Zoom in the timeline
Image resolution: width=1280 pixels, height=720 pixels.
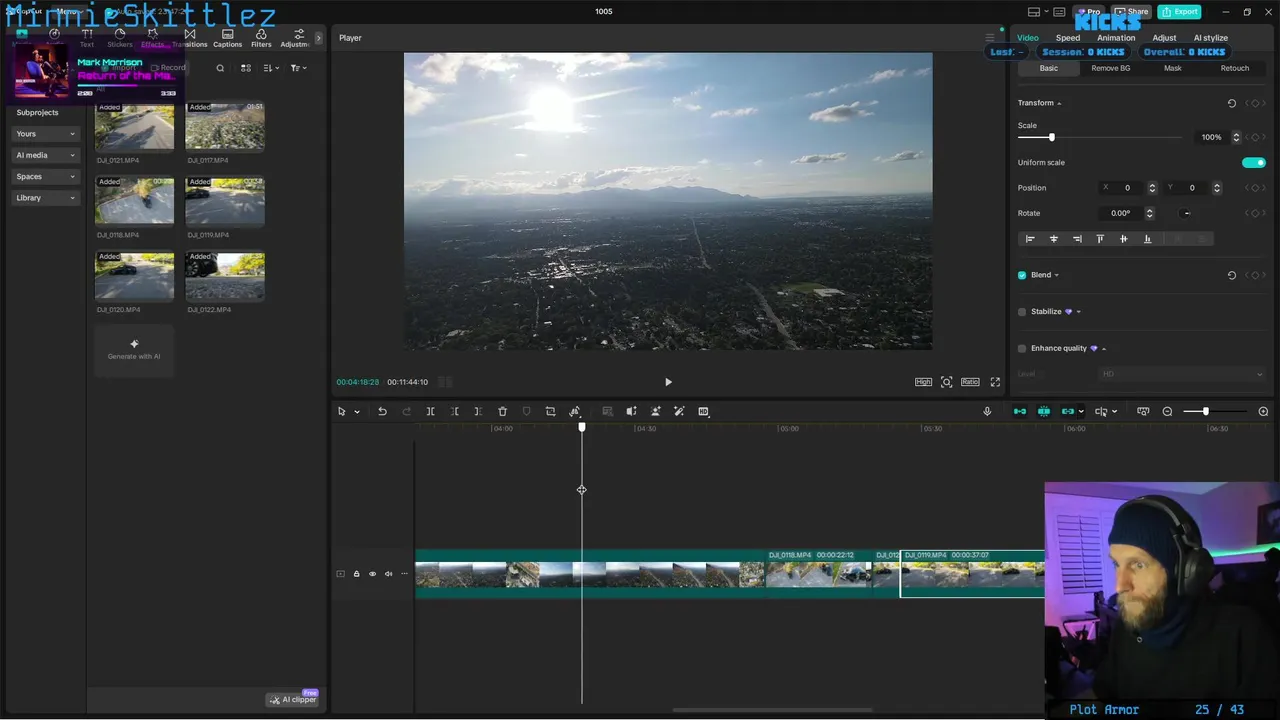(x=1263, y=411)
